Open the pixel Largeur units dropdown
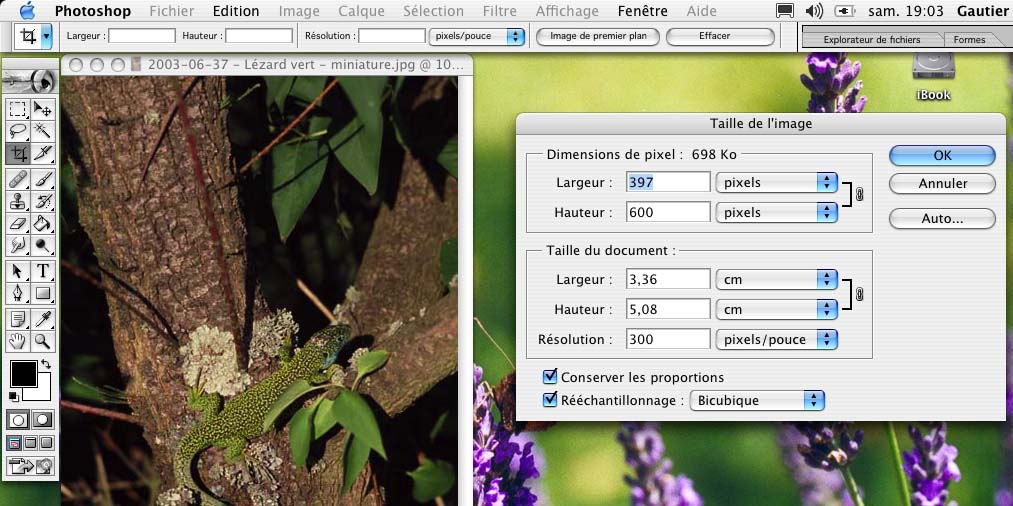This screenshot has height=506, width=1013. (x=777, y=182)
